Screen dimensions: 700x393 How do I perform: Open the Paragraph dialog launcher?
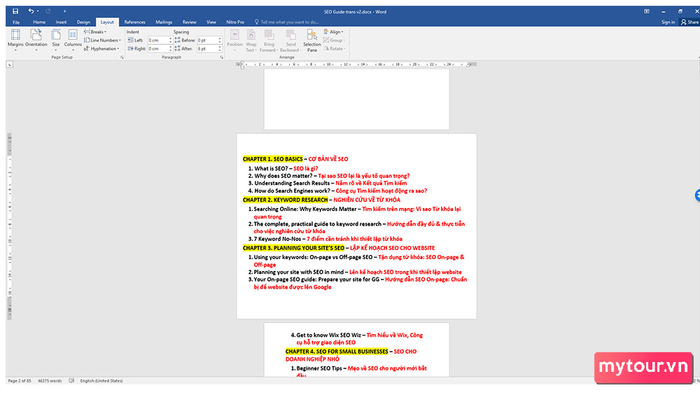(221, 58)
